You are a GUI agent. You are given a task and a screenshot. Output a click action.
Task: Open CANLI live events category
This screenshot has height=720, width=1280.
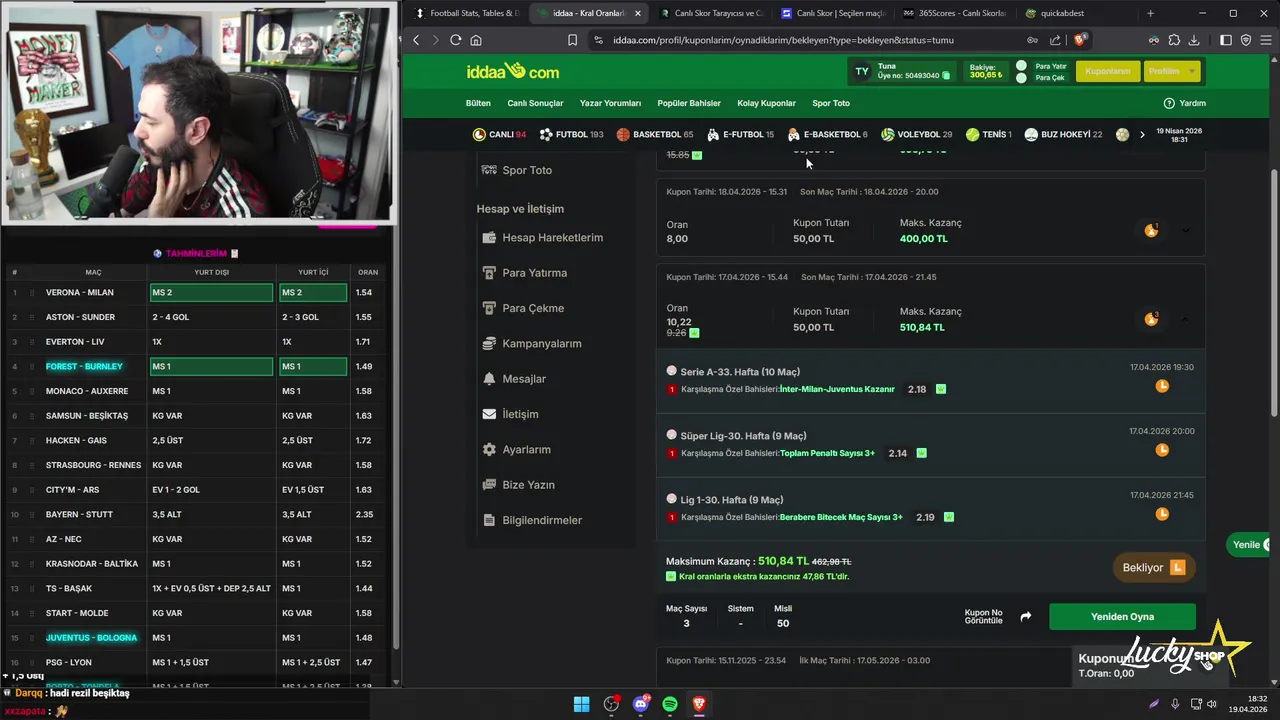499,134
